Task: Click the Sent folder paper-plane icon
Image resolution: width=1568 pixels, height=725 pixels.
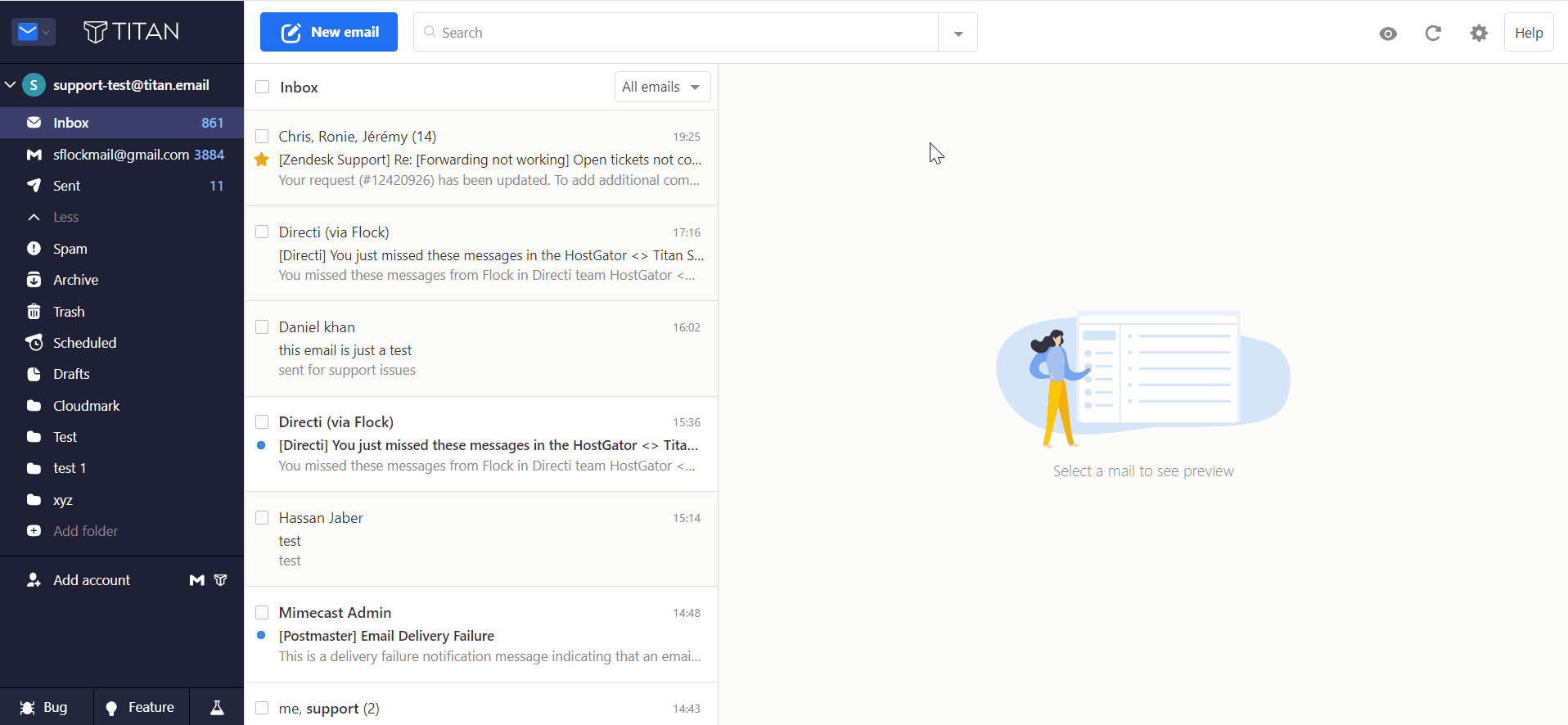Action: [x=34, y=186]
